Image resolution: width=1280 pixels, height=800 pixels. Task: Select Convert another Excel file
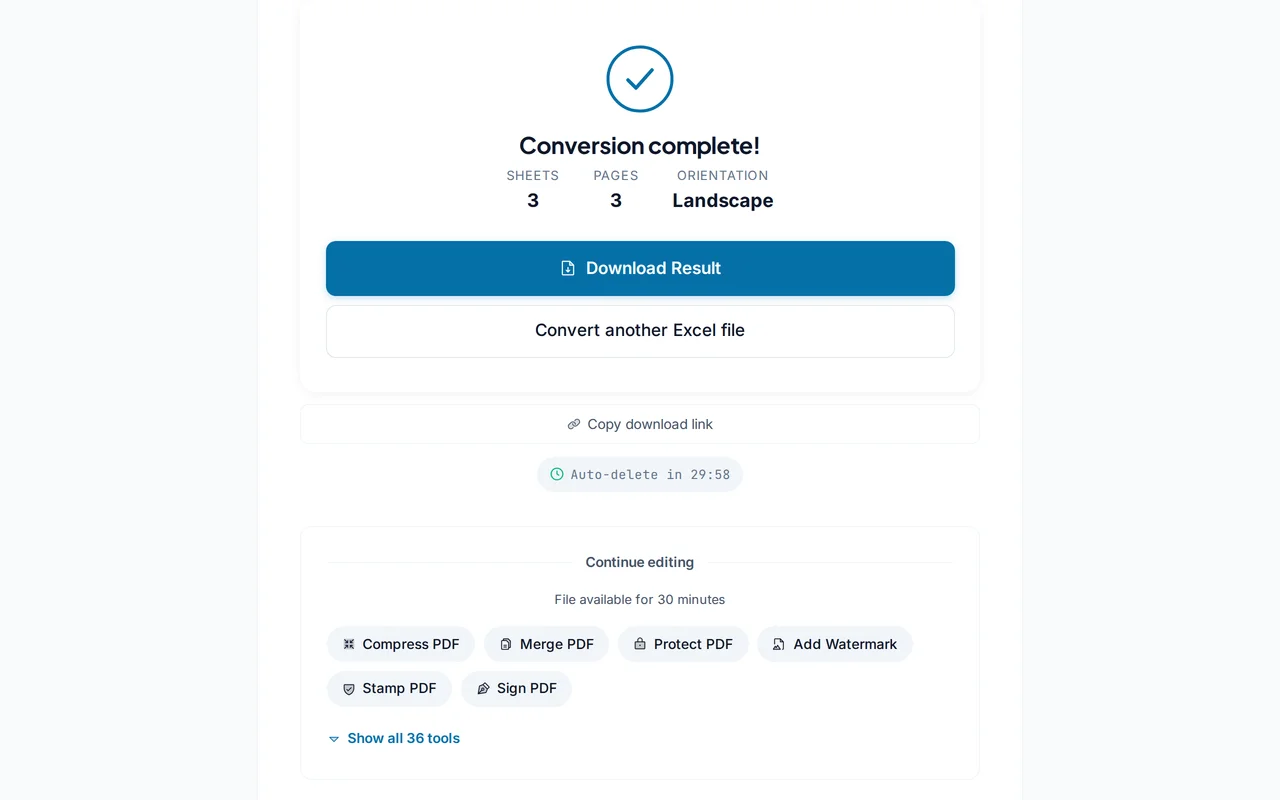click(x=640, y=330)
